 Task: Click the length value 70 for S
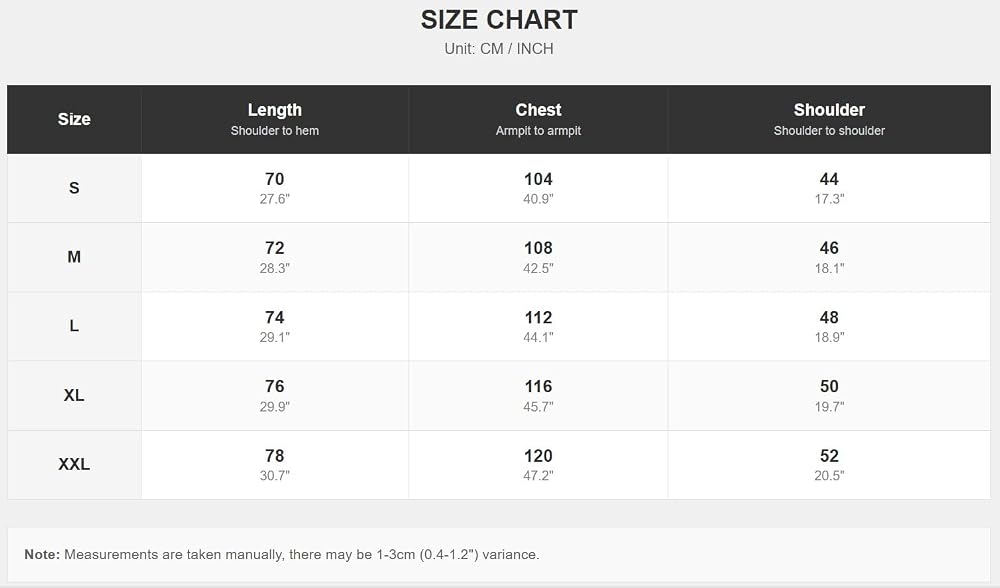[x=274, y=179]
